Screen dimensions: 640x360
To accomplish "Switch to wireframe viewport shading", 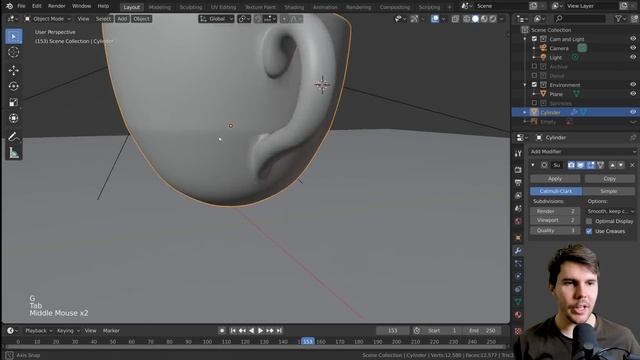I will [x=467, y=19].
